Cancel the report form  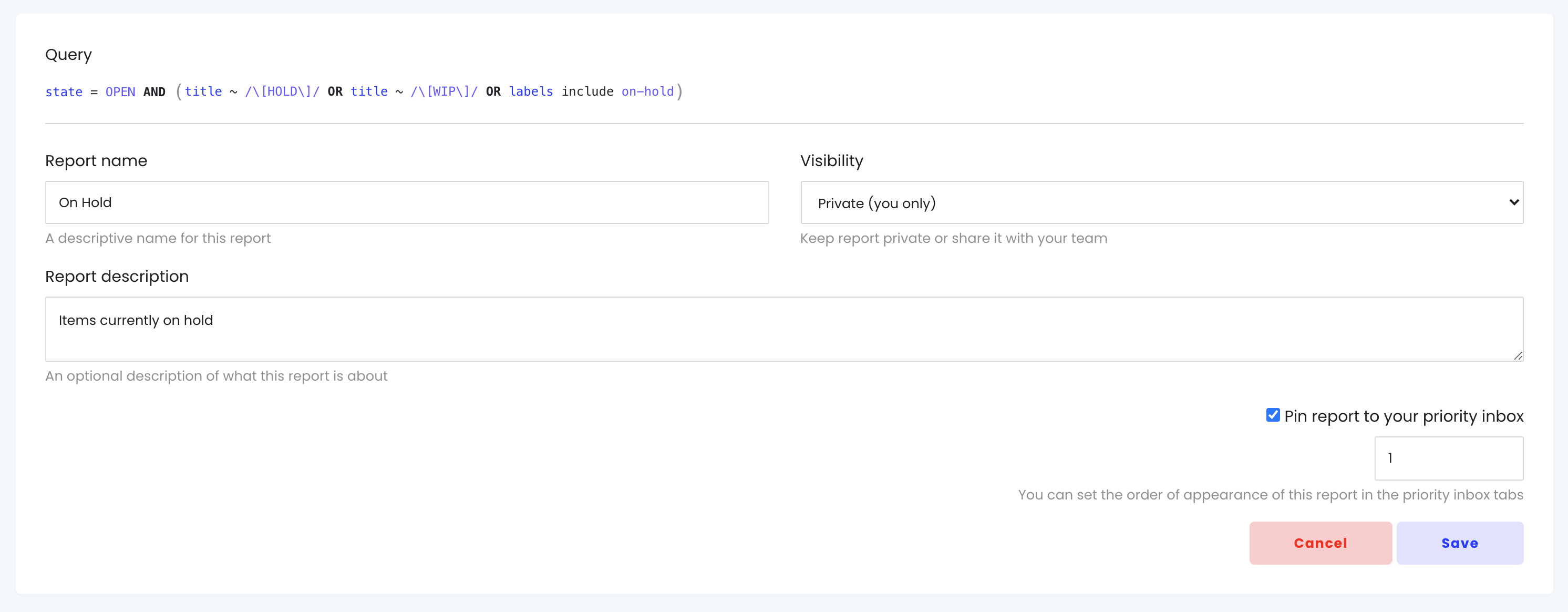(x=1321, y=543)
